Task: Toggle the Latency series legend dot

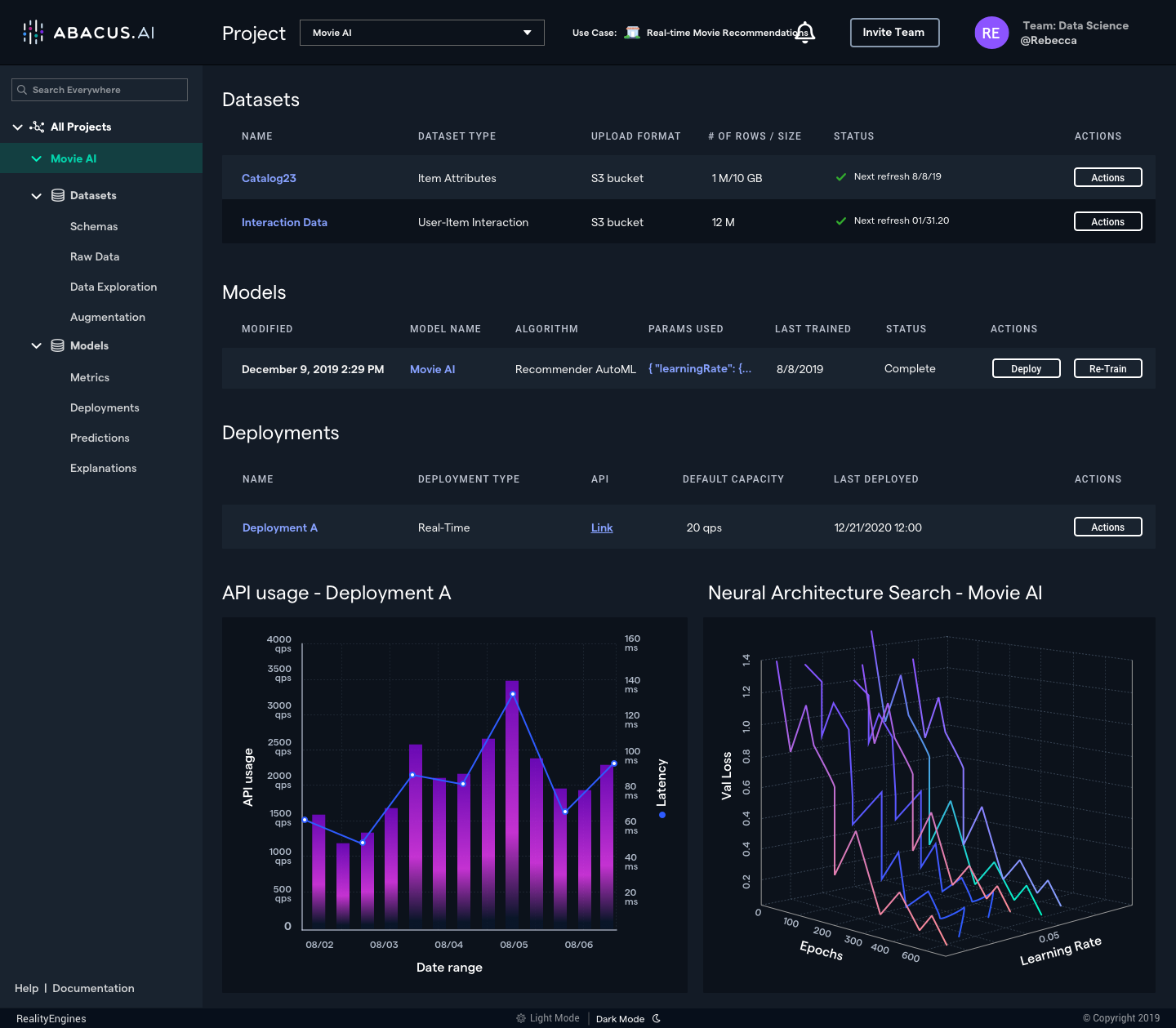Action: [x=661, y=815]
